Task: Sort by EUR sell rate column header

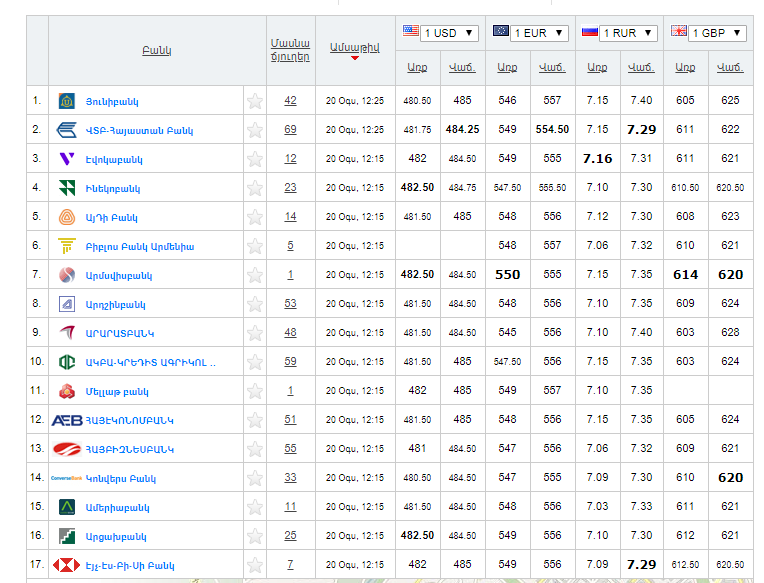Action: coord(552,68)
